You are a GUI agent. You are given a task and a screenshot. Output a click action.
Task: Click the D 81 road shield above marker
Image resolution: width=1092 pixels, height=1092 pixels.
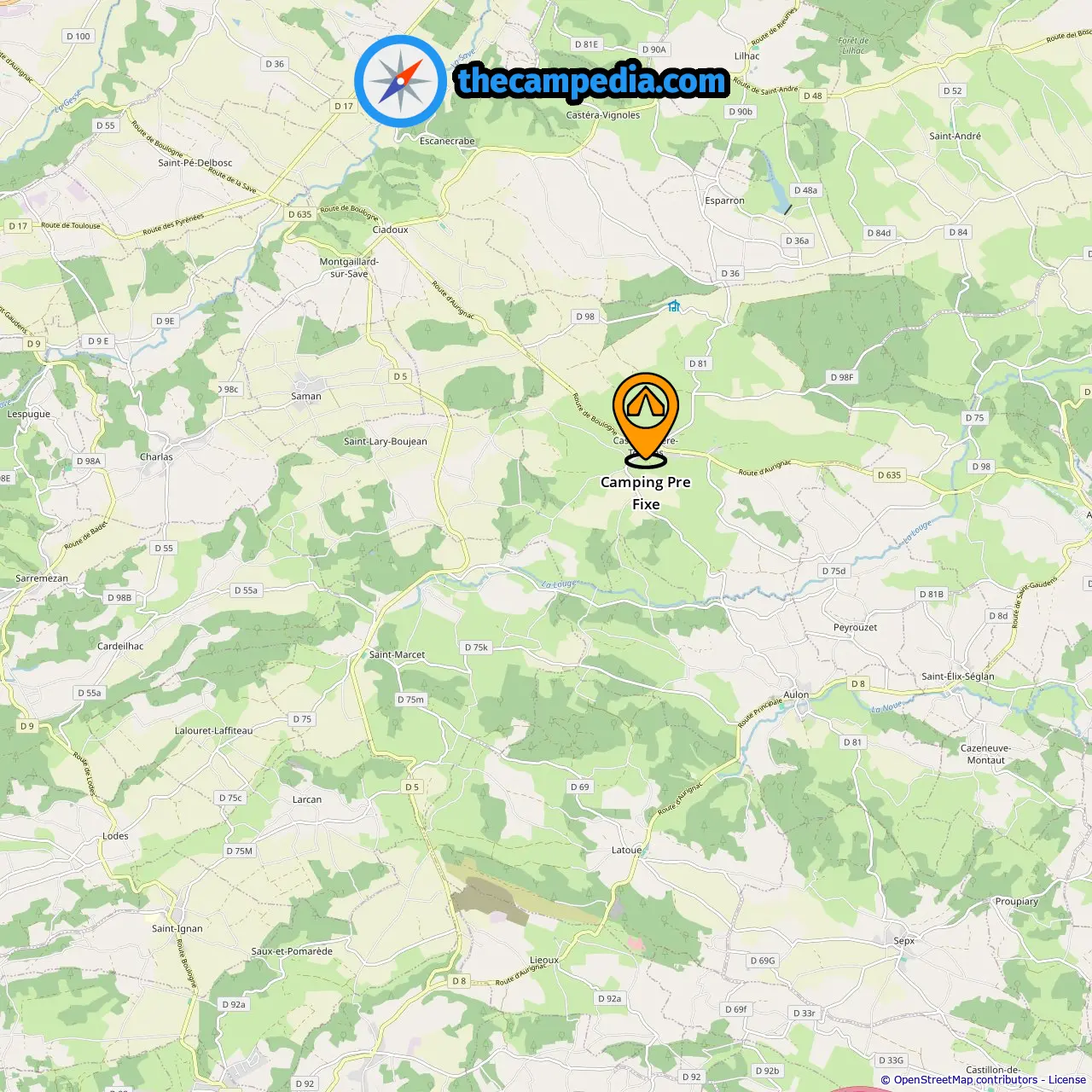(698, 363)
